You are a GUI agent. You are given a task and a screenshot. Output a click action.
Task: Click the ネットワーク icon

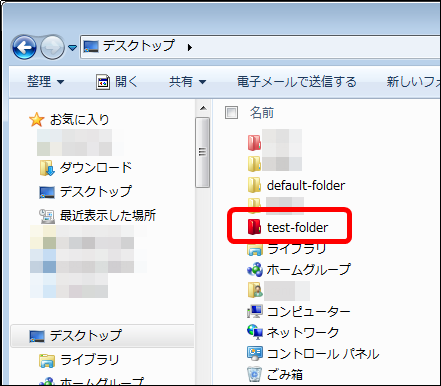click(x=255, y=332)
